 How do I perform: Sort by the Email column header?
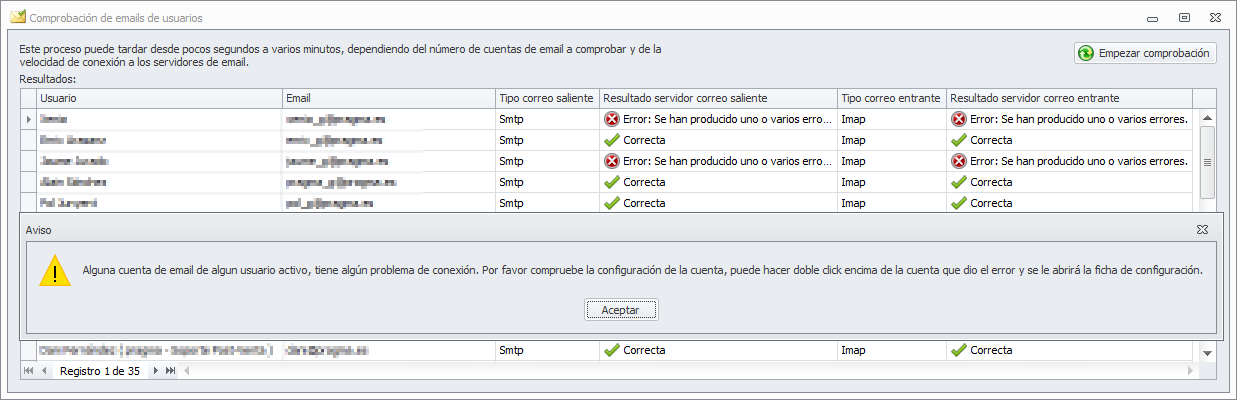(389, 98)
